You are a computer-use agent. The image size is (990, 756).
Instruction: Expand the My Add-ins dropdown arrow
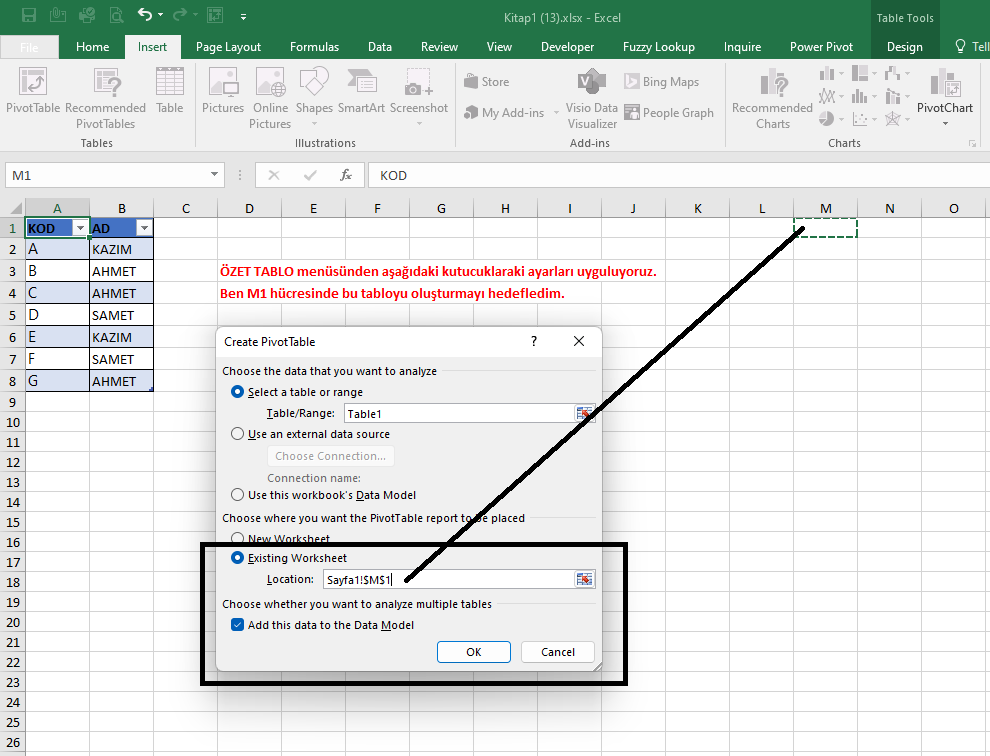(556, 112)
